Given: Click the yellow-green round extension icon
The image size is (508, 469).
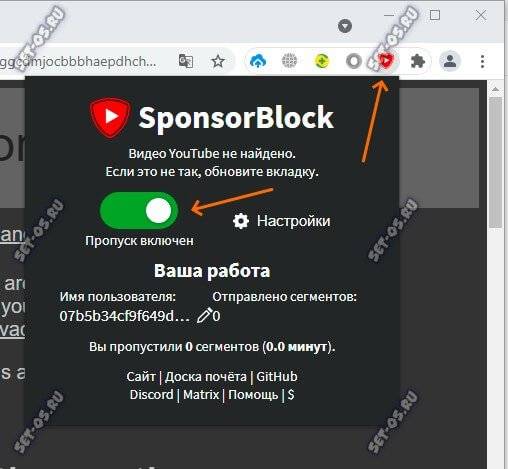Looking at the screenshot, I should (x=322, y=61).
